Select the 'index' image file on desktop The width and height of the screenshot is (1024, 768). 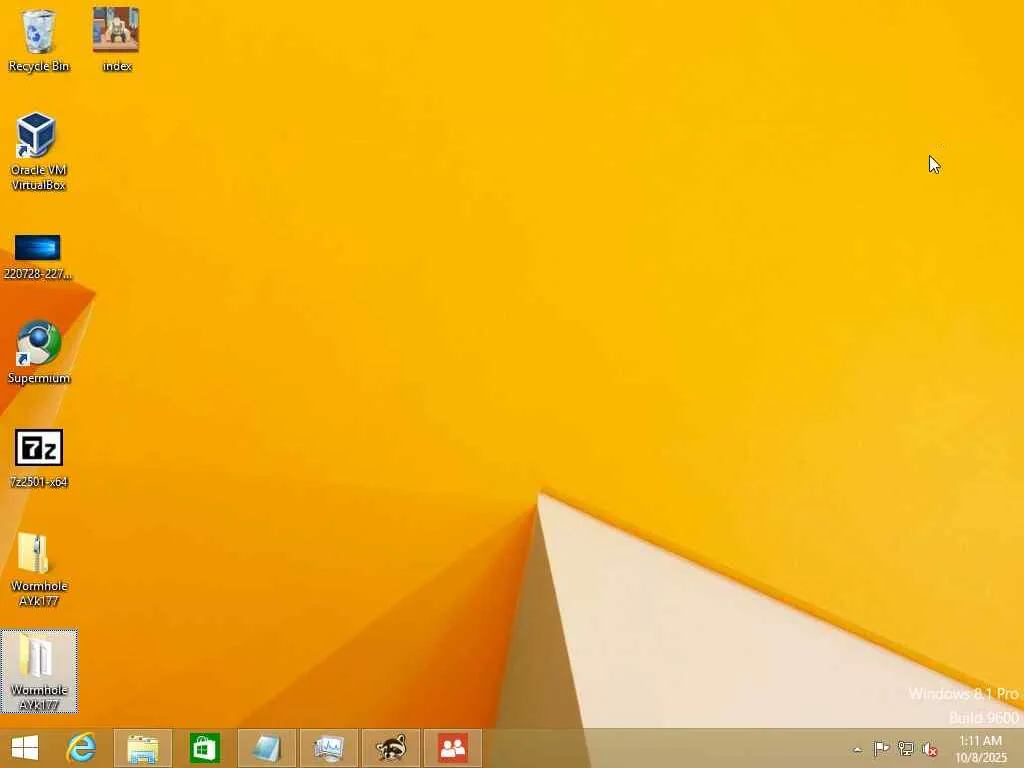click(x=116, y=39)
